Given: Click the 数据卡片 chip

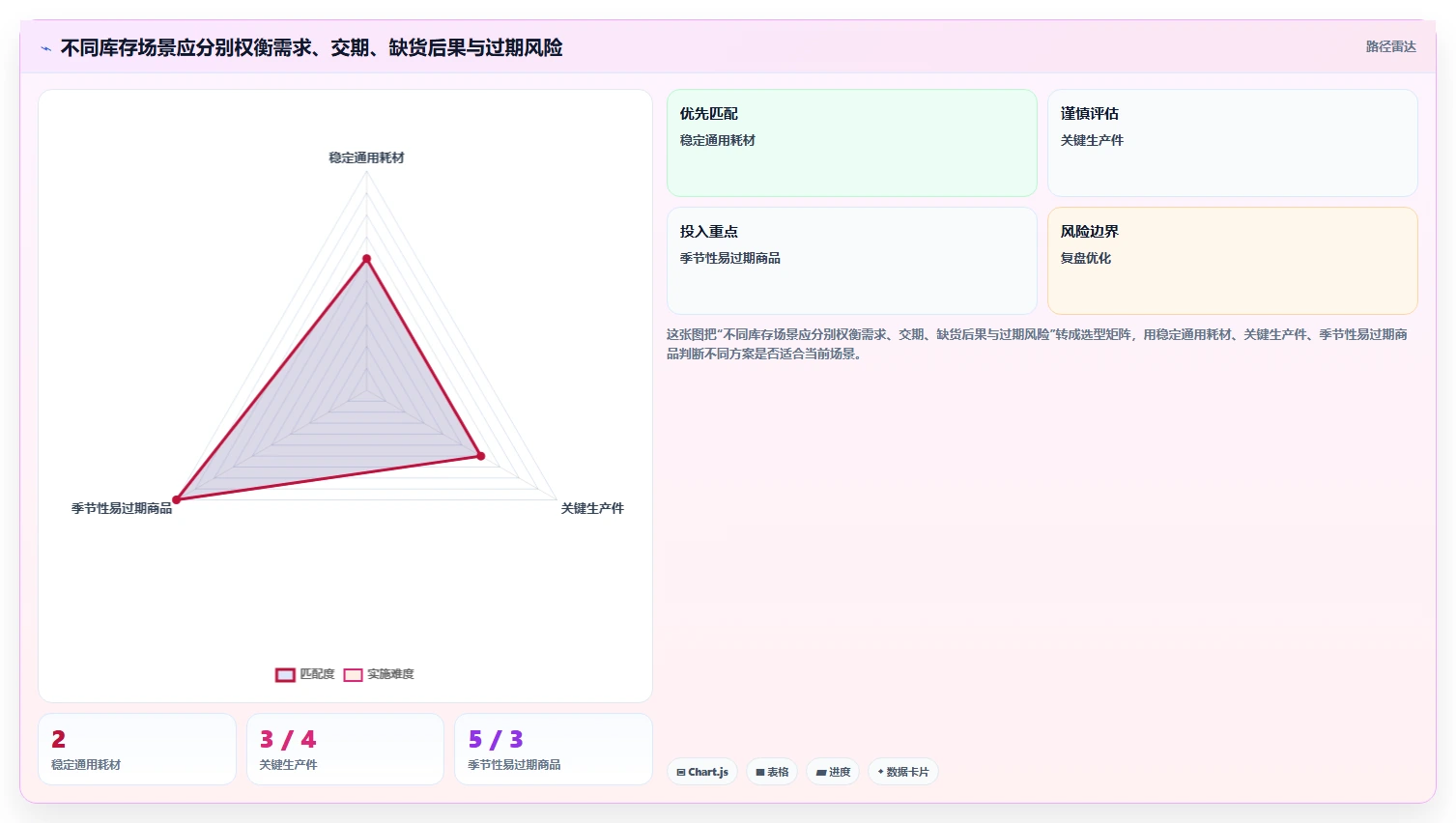Looking at the screenshot, I should 902,772.
